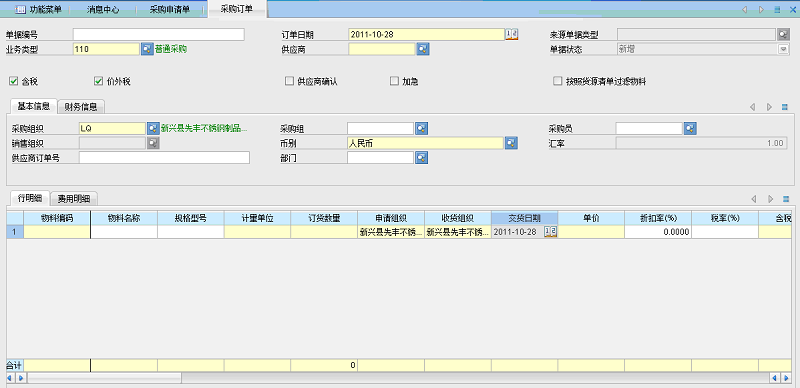Click the horizontal scrollbar below the grid
This screenshot has height=388, width=800.
pos(398,378)
